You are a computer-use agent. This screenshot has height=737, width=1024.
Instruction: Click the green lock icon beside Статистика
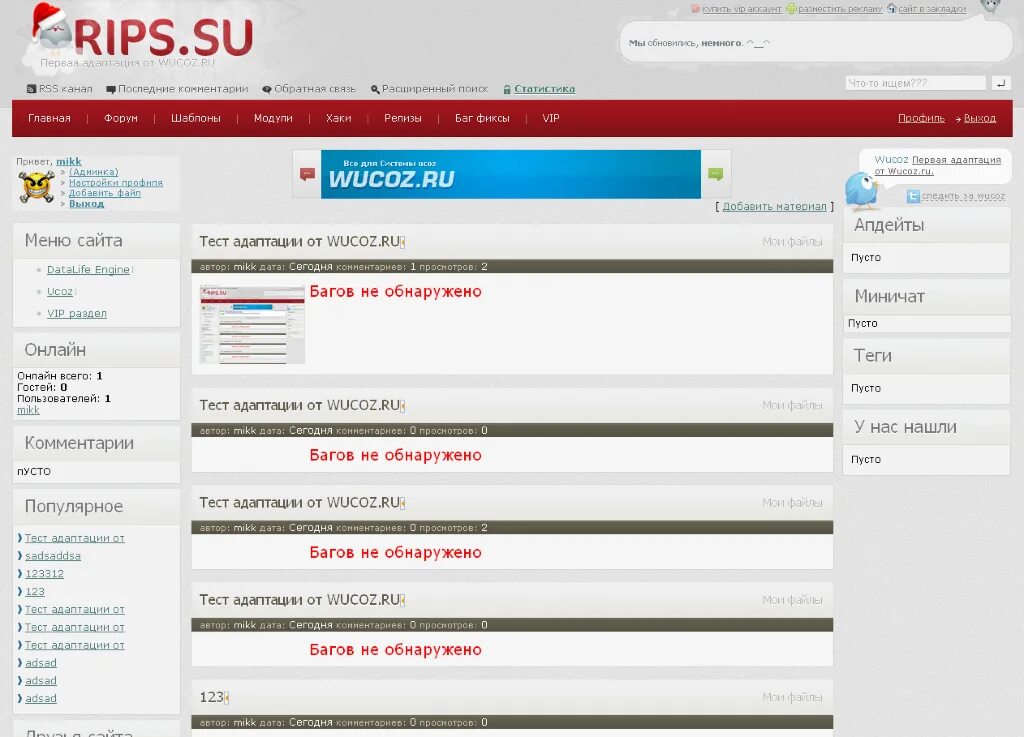pos(507,89)
